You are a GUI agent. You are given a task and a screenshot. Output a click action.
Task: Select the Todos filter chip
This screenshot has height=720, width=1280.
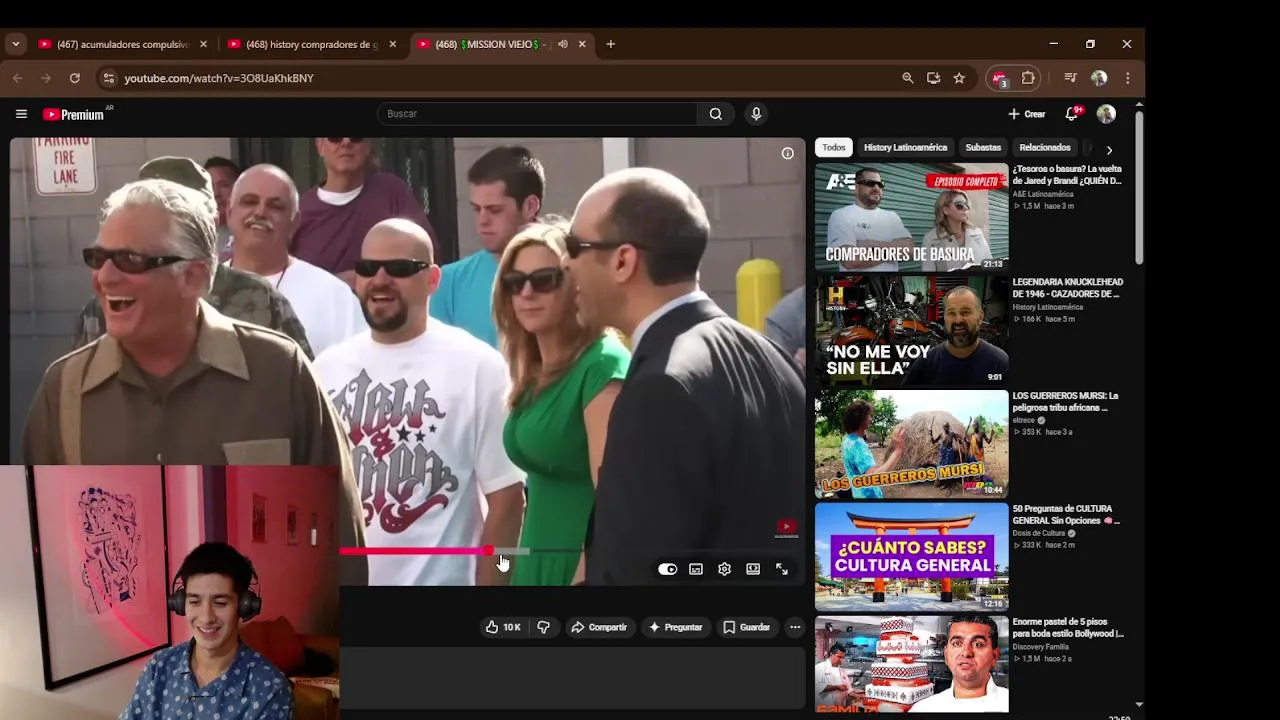(834, 148)
